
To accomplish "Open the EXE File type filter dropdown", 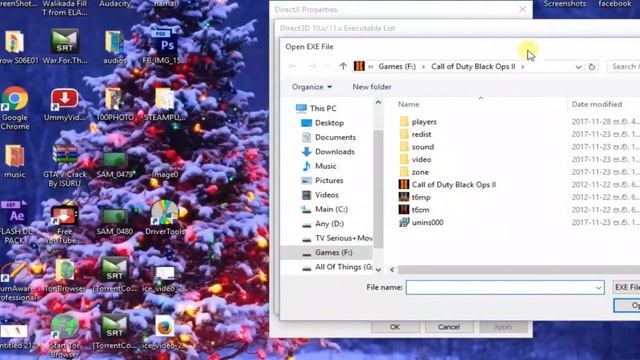I will (x=627, y=287).
